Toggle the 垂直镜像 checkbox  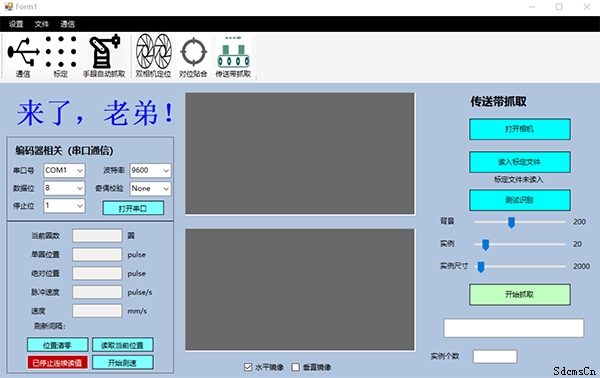295,367
